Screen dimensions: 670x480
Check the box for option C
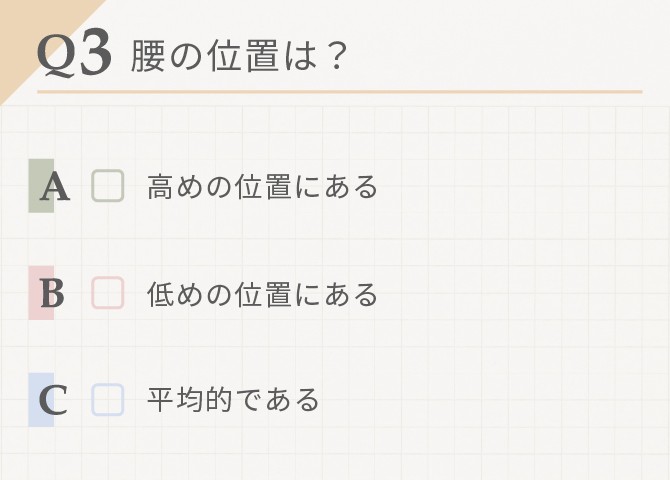click(108, 400)
